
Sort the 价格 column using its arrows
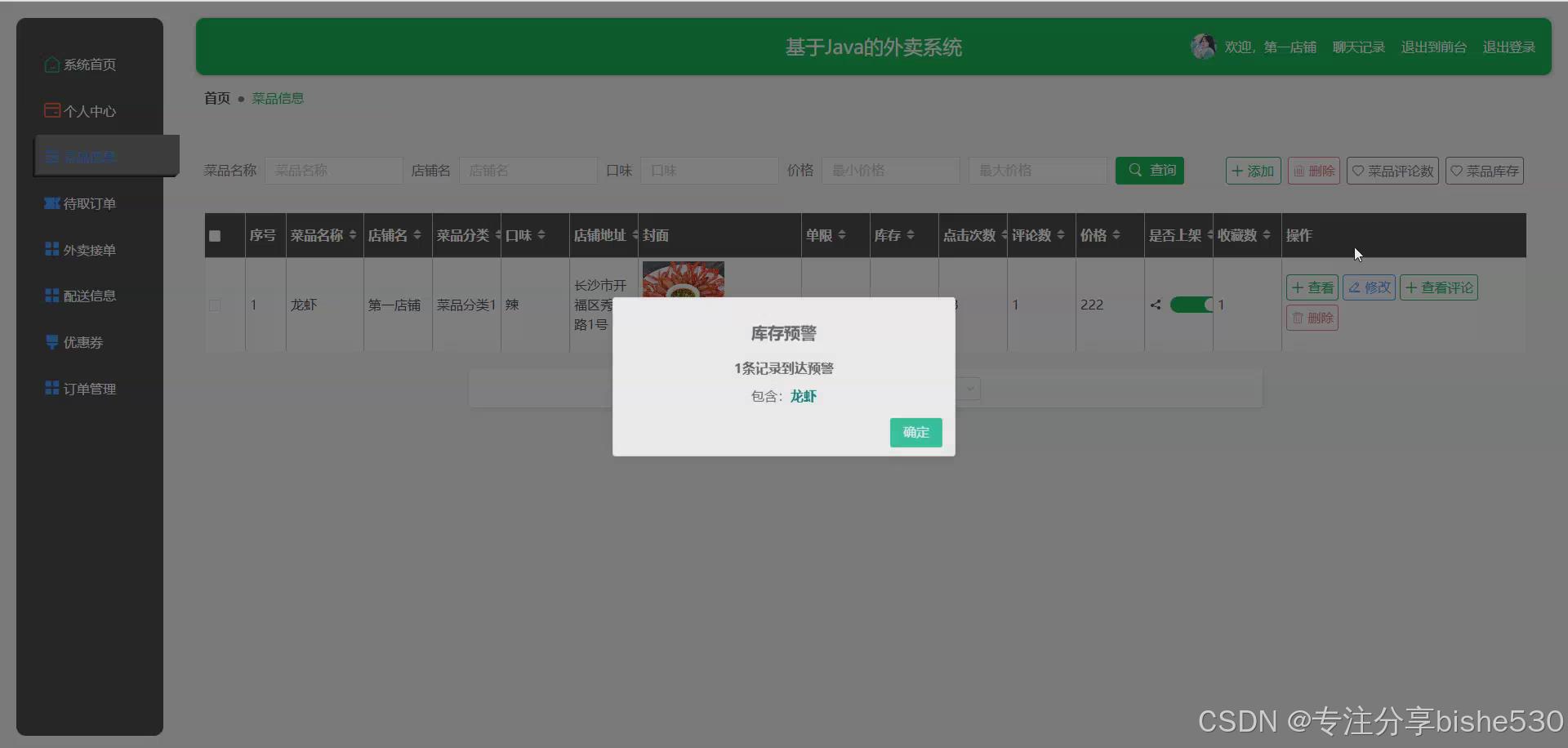(1118, 235)
